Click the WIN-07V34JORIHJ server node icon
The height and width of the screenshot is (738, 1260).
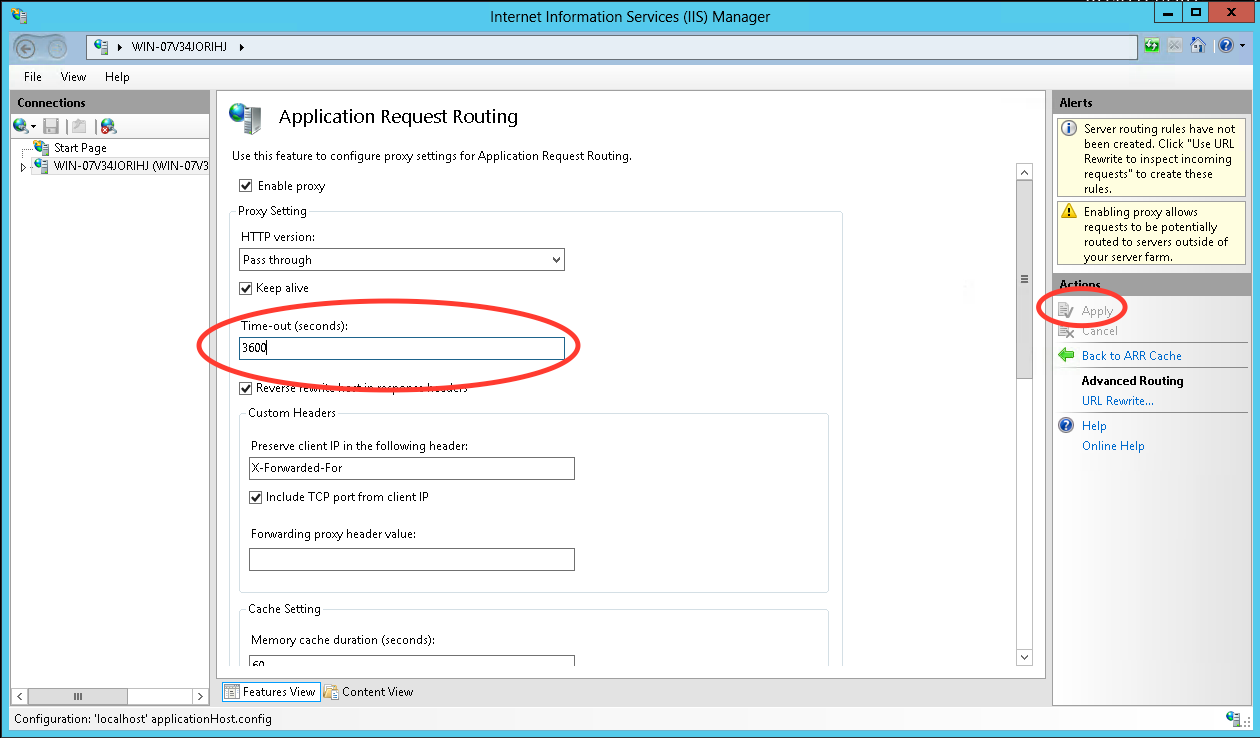tap(40, 165)
